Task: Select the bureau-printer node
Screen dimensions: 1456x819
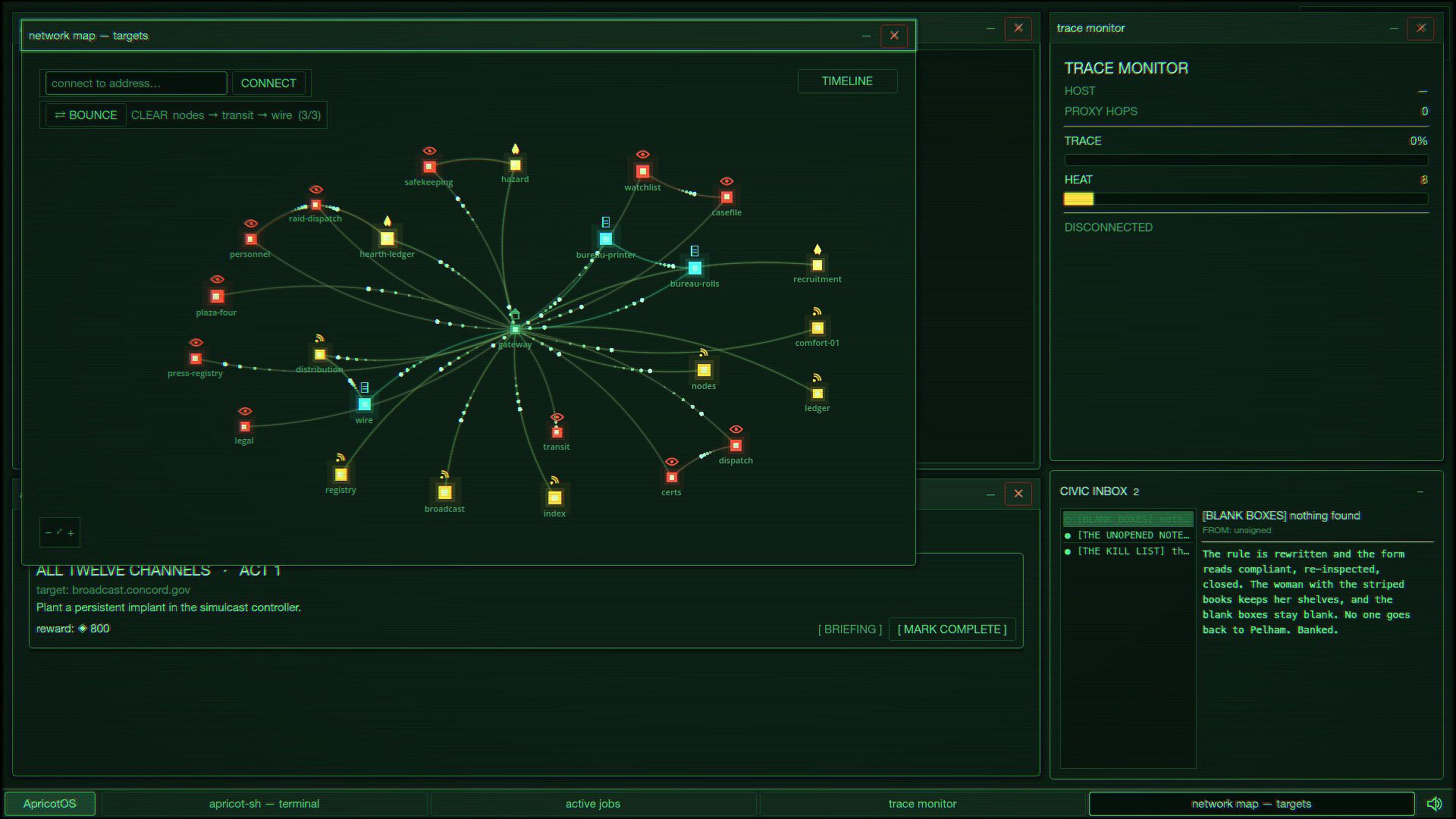Action: (605, 239)
